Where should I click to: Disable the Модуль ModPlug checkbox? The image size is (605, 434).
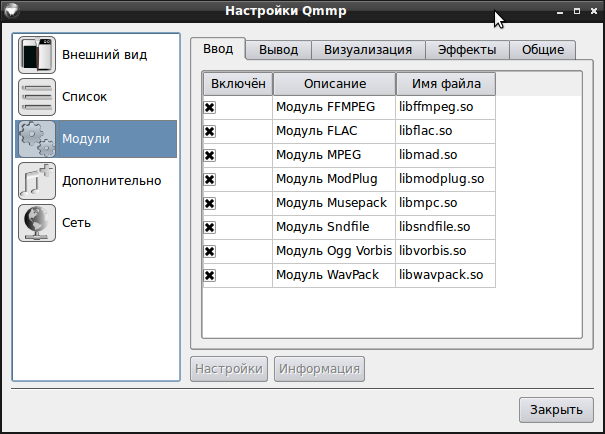pyautogui.click(x=210, y=179)
